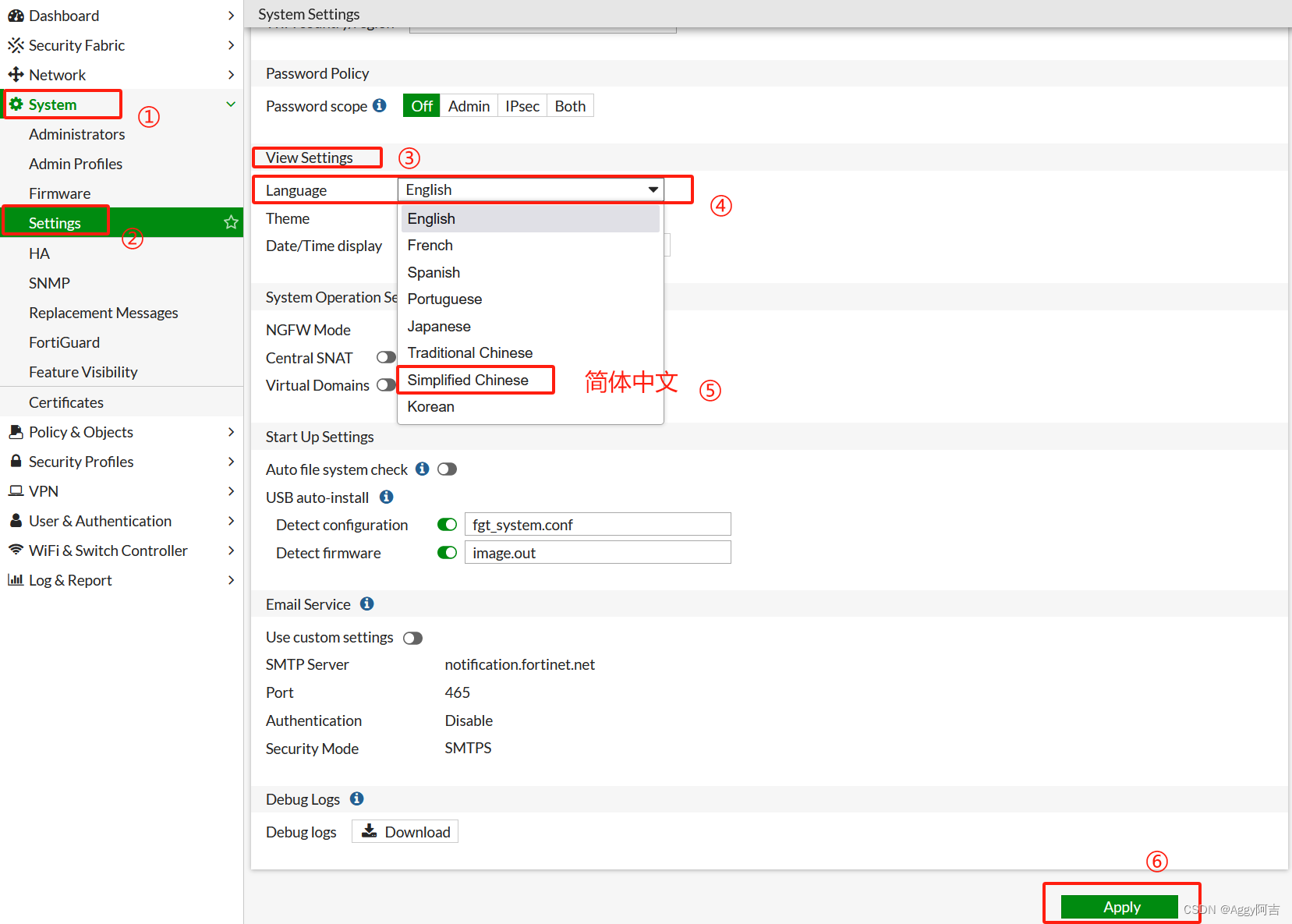Open the Language dropdown

point(531,189)
